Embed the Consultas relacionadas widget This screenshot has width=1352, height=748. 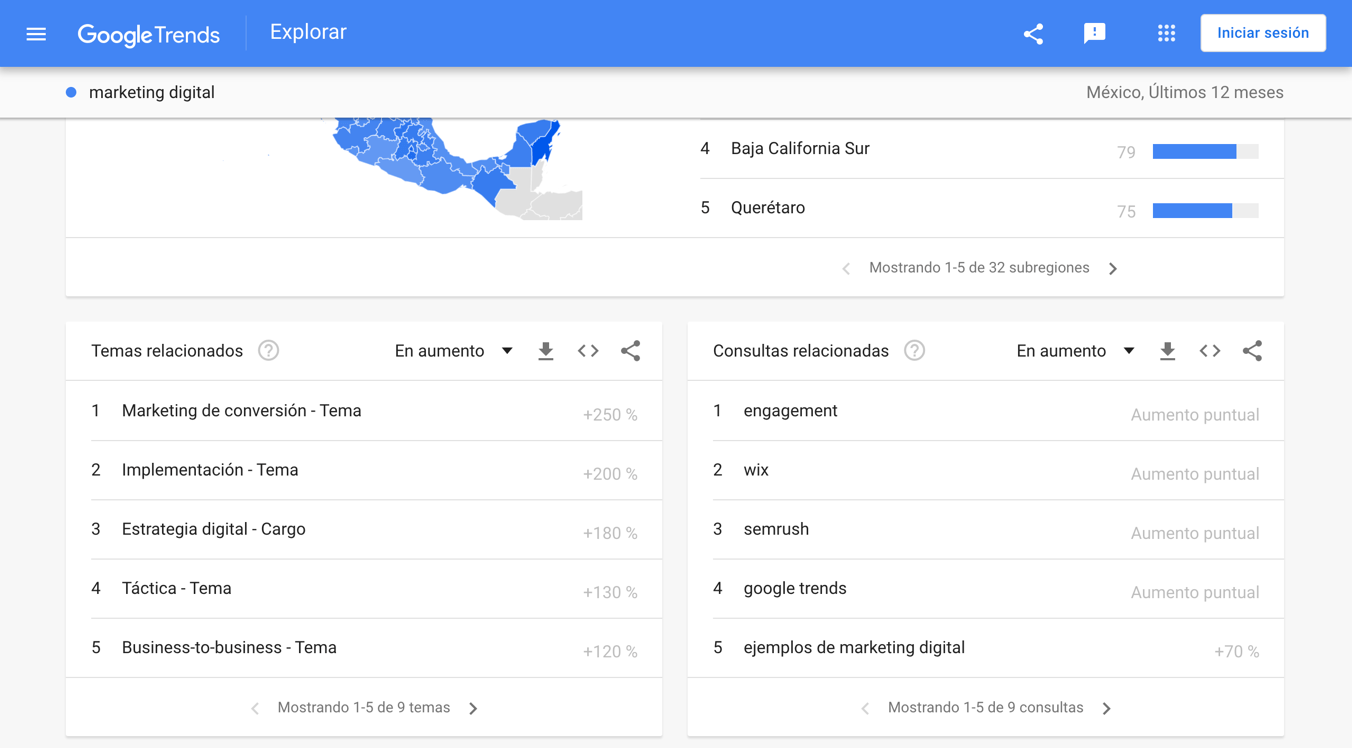[x=1210, y=351]
